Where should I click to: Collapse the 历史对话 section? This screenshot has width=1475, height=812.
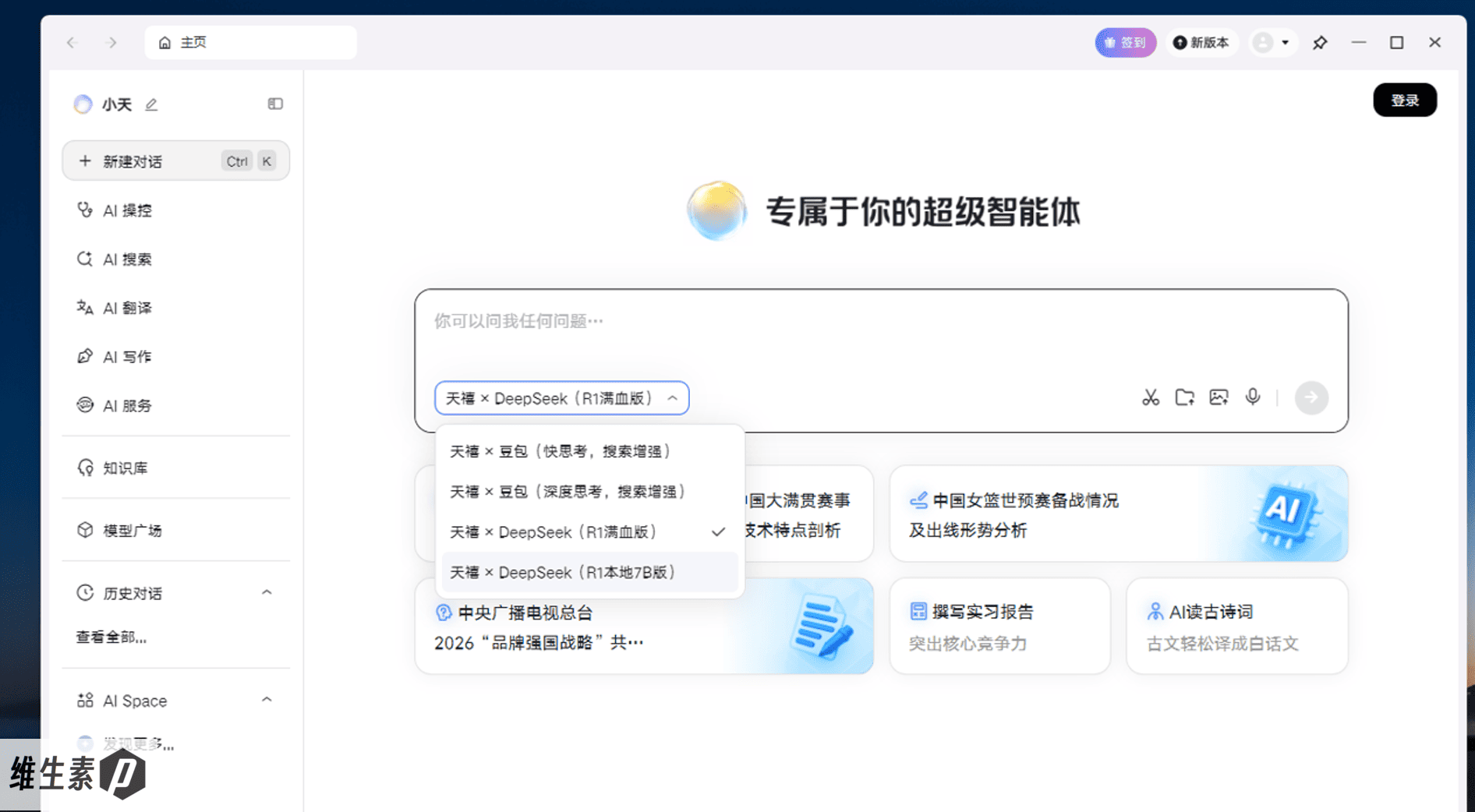point(267,593)
